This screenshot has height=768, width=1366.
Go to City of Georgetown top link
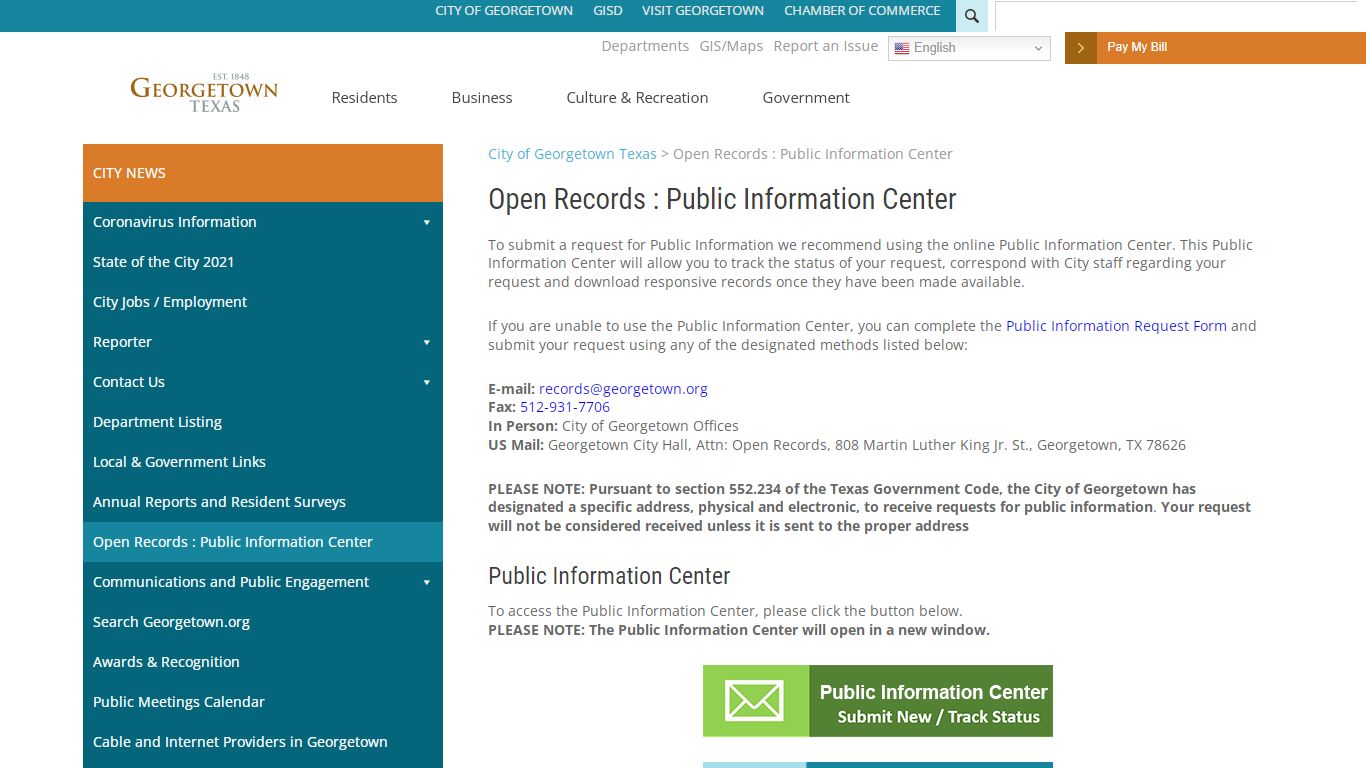504,11
